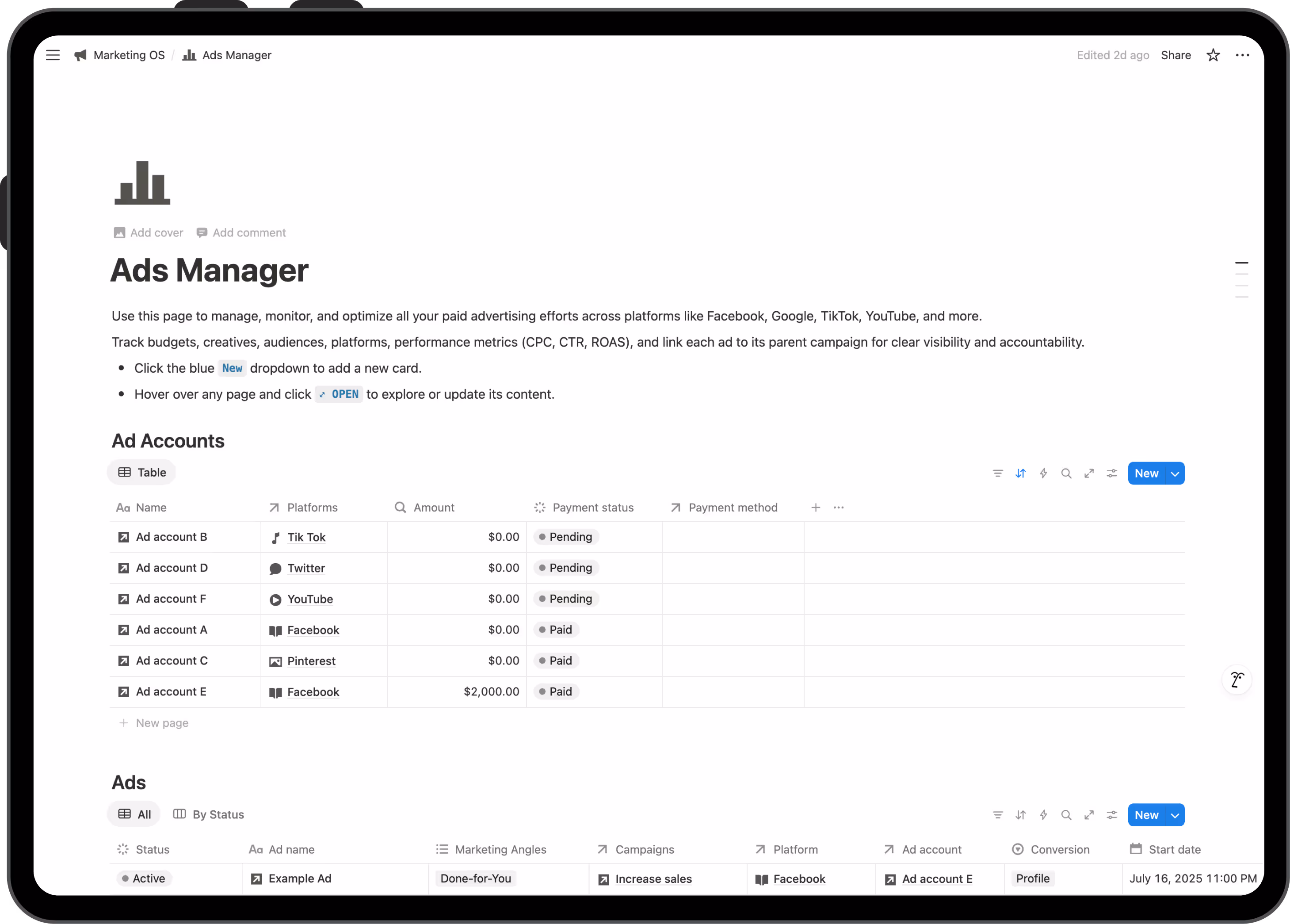Screen dimensions: 1290x924
Task: Click the Marketing Angles column header
Action: pos(491,849)
